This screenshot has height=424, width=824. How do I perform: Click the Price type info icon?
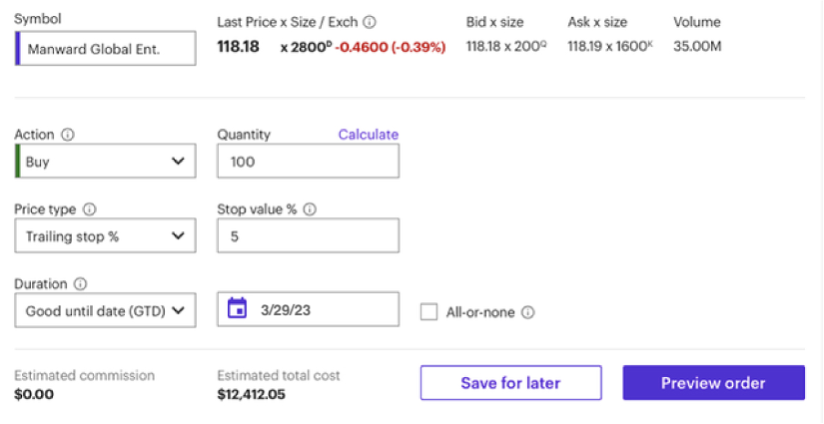89,210
